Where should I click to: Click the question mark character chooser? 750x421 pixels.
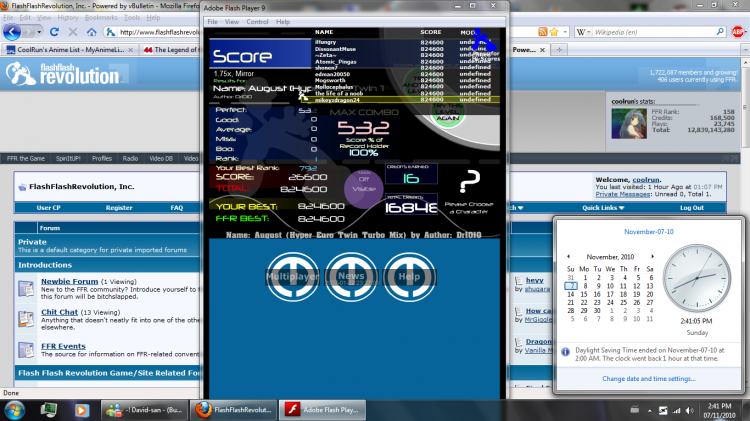(x=469, y=182)
